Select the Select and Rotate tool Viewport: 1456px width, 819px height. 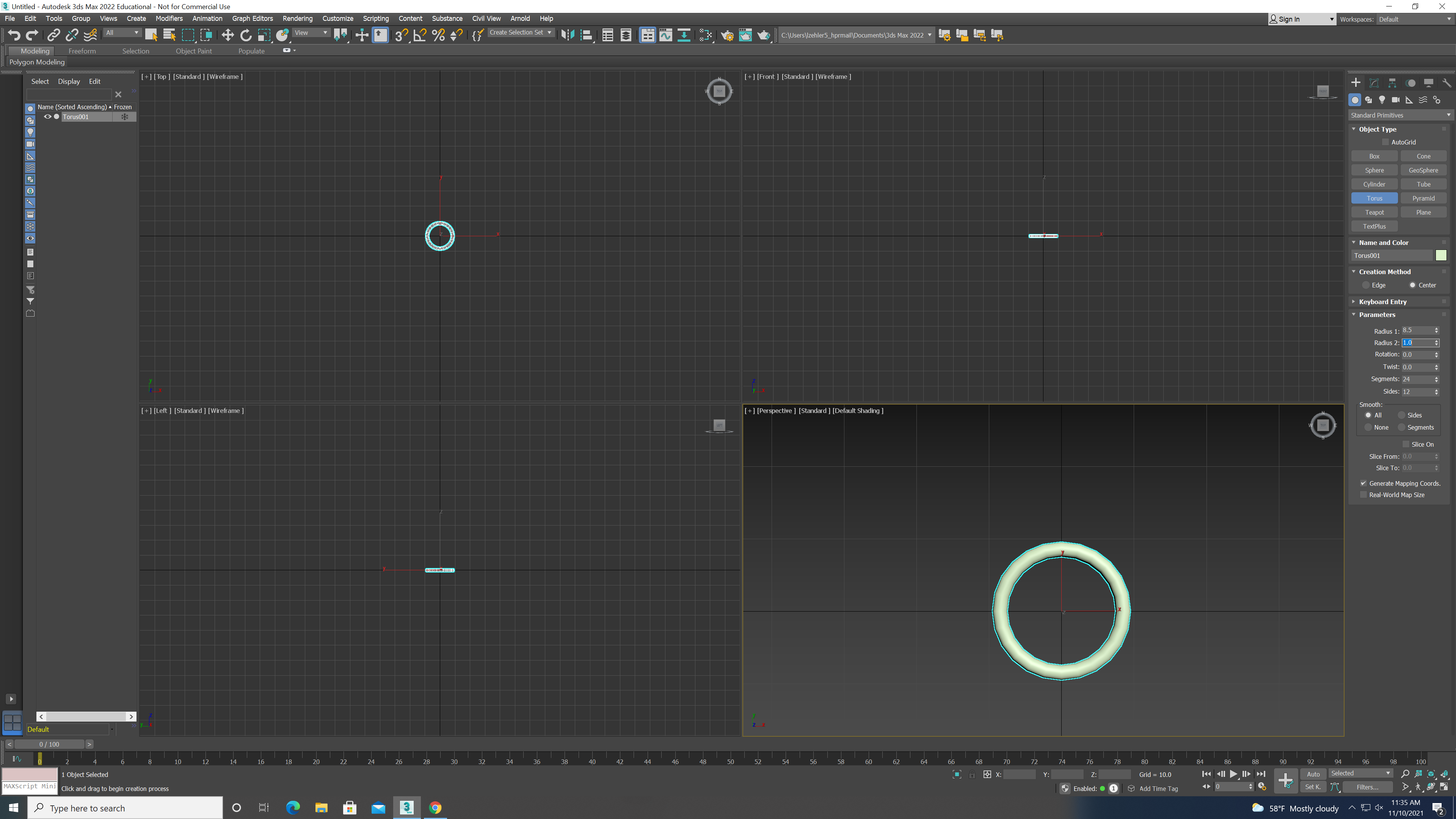(x=246, y=35)
